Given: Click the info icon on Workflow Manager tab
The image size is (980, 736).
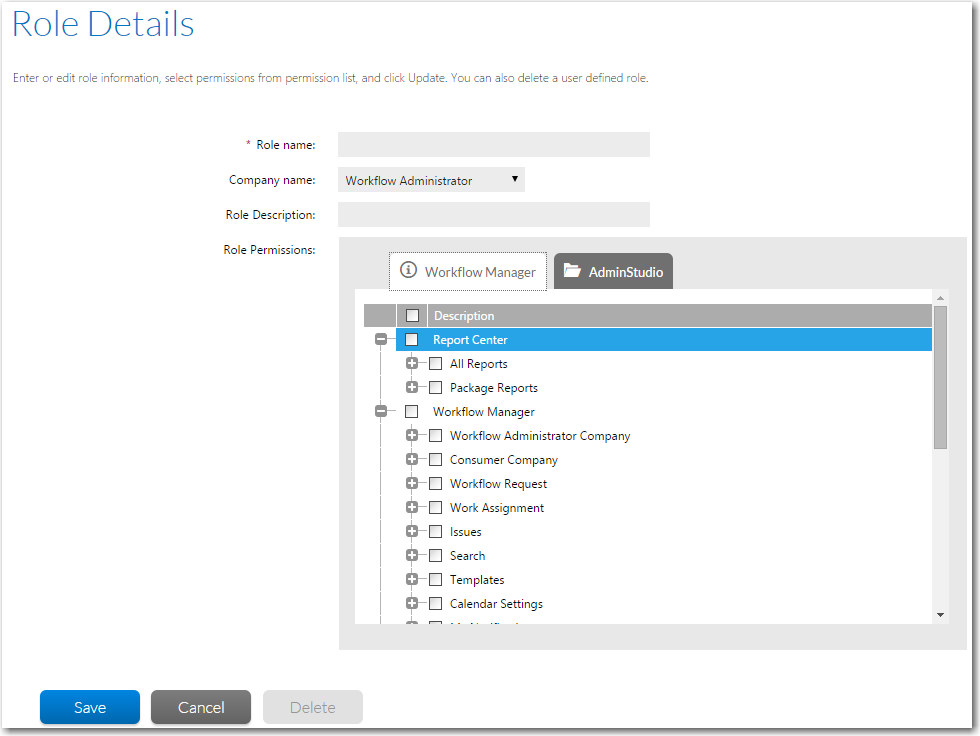Looking at the screenshot, I should pyautogui.click(x=408, y=271).
